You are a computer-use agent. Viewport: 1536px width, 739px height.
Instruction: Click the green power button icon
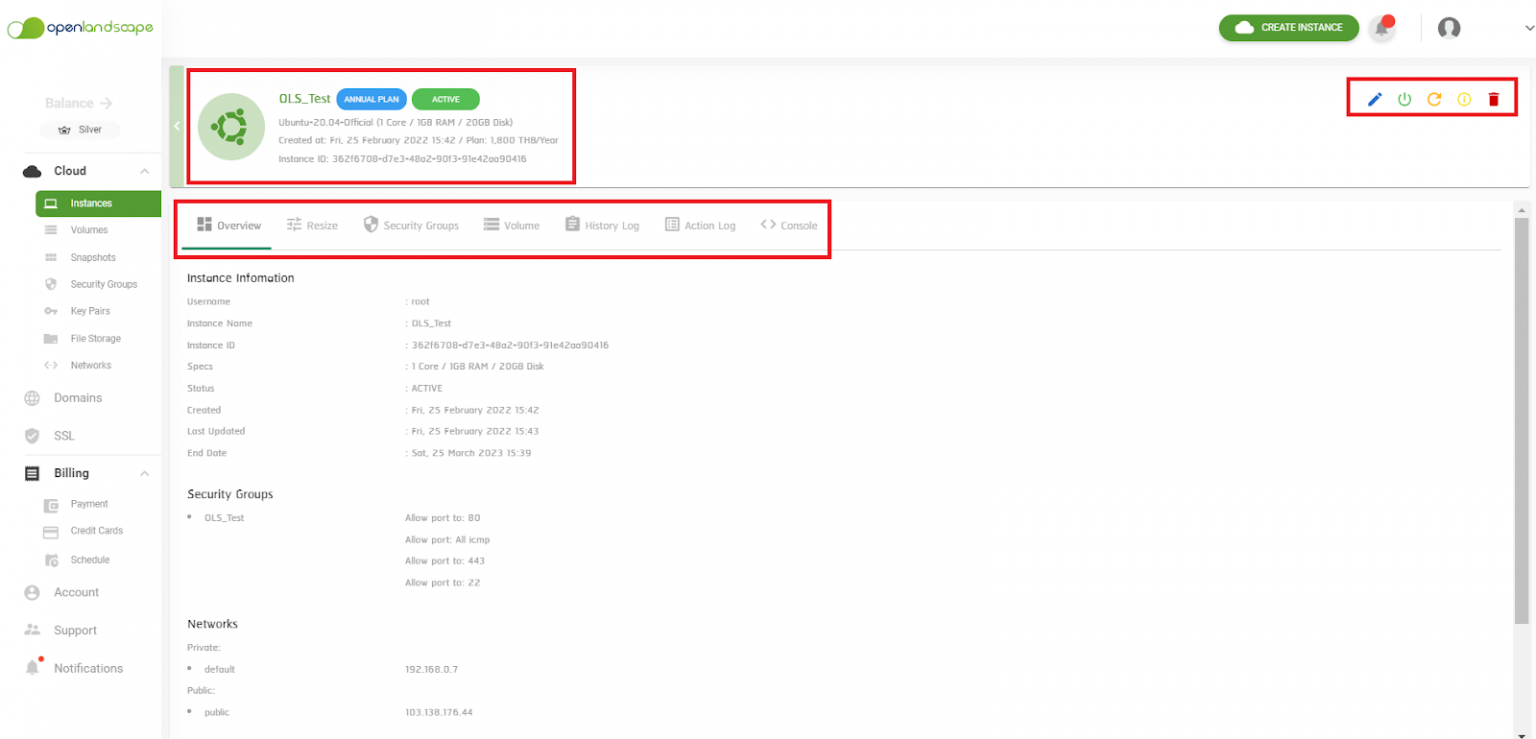point(1404,99)
